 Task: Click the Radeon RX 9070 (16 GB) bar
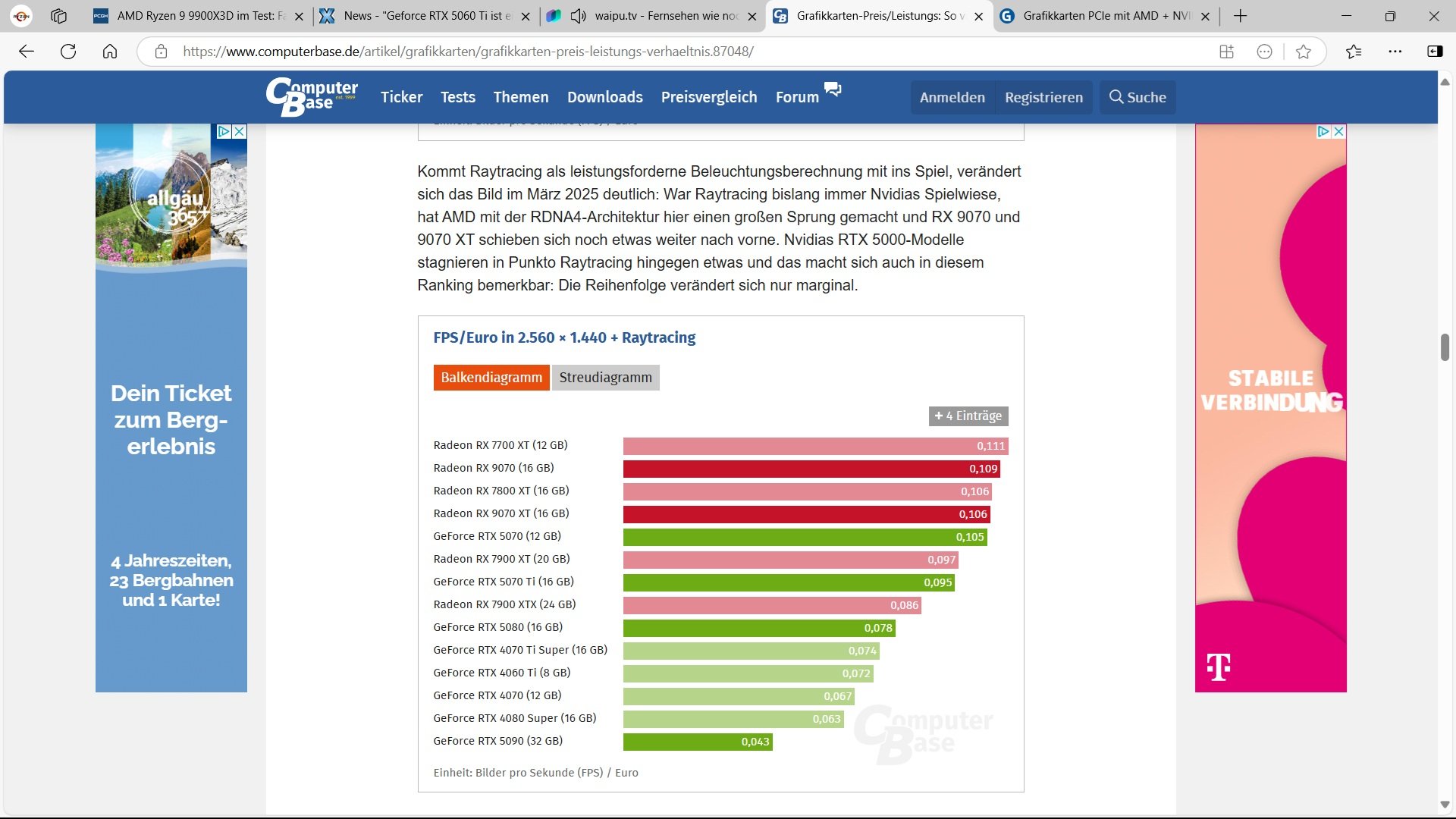[811, 469]
